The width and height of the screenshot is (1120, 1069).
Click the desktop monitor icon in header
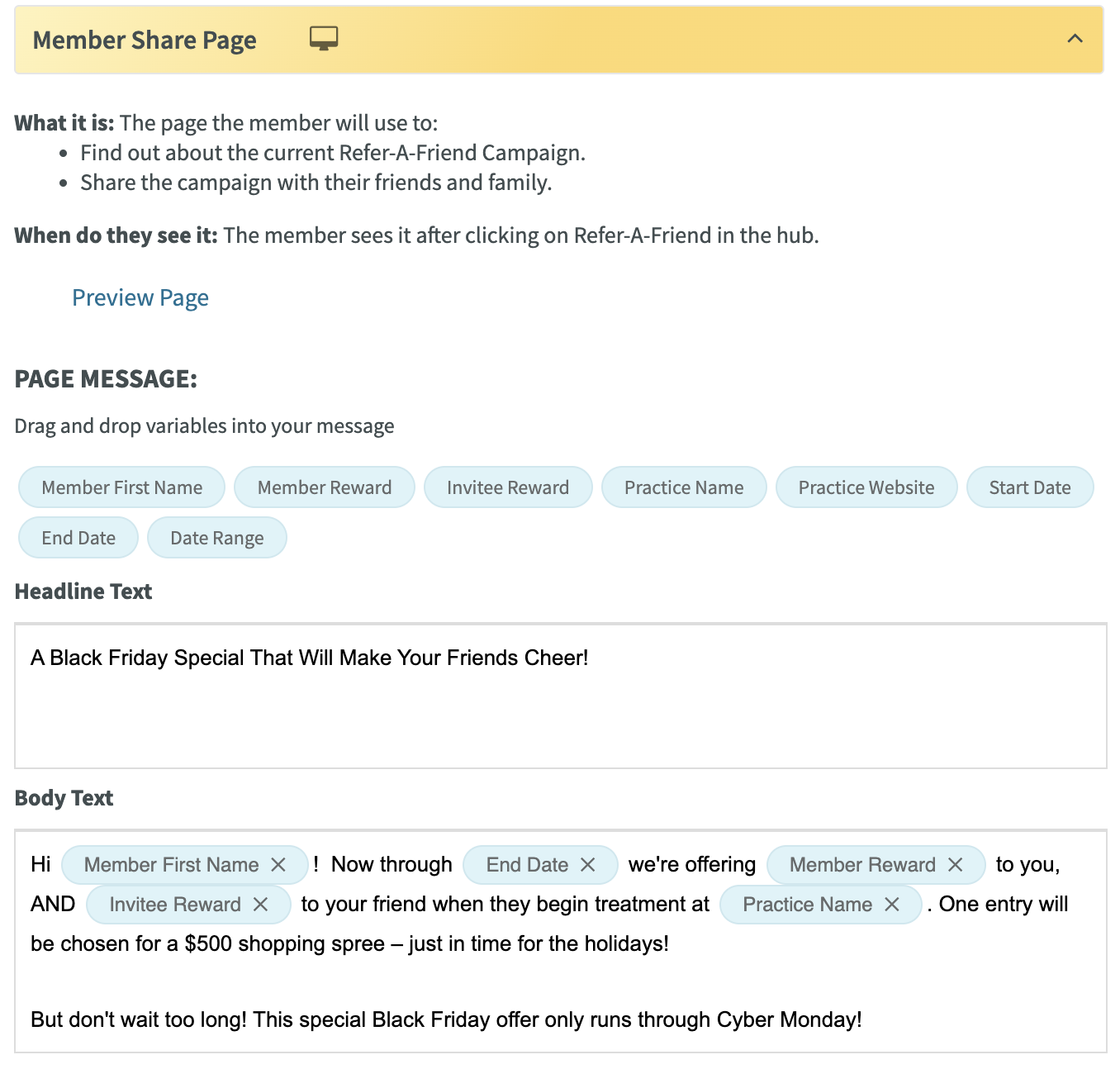pyautogui.click(x=324, y=38)
